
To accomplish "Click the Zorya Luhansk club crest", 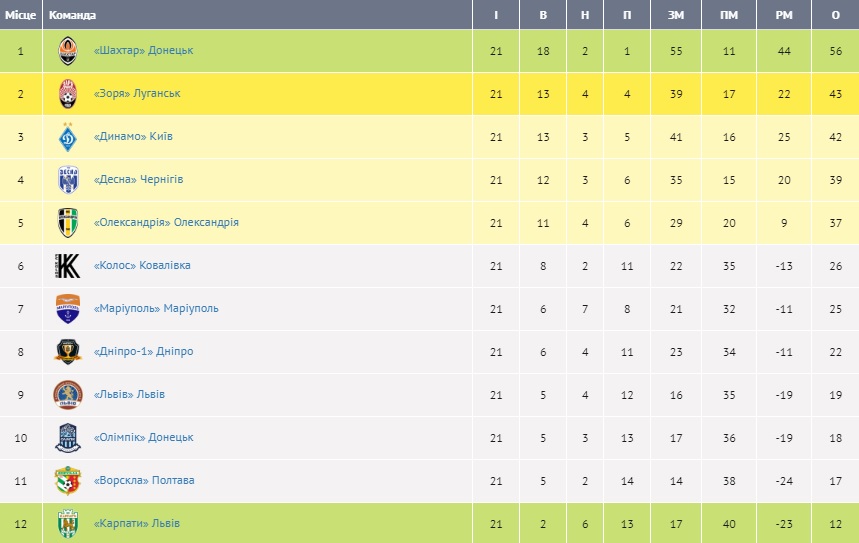I will [x=67, y=94].
